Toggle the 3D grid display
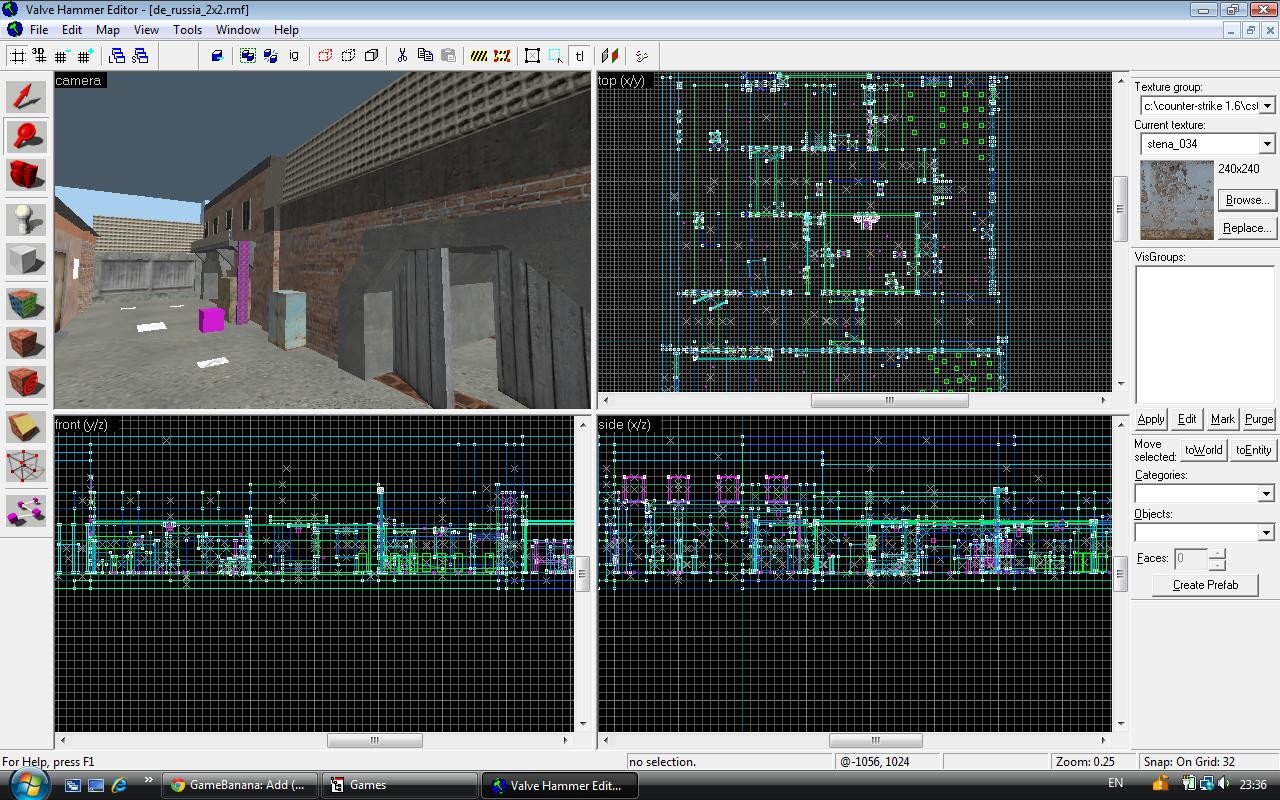 point(39,56)
